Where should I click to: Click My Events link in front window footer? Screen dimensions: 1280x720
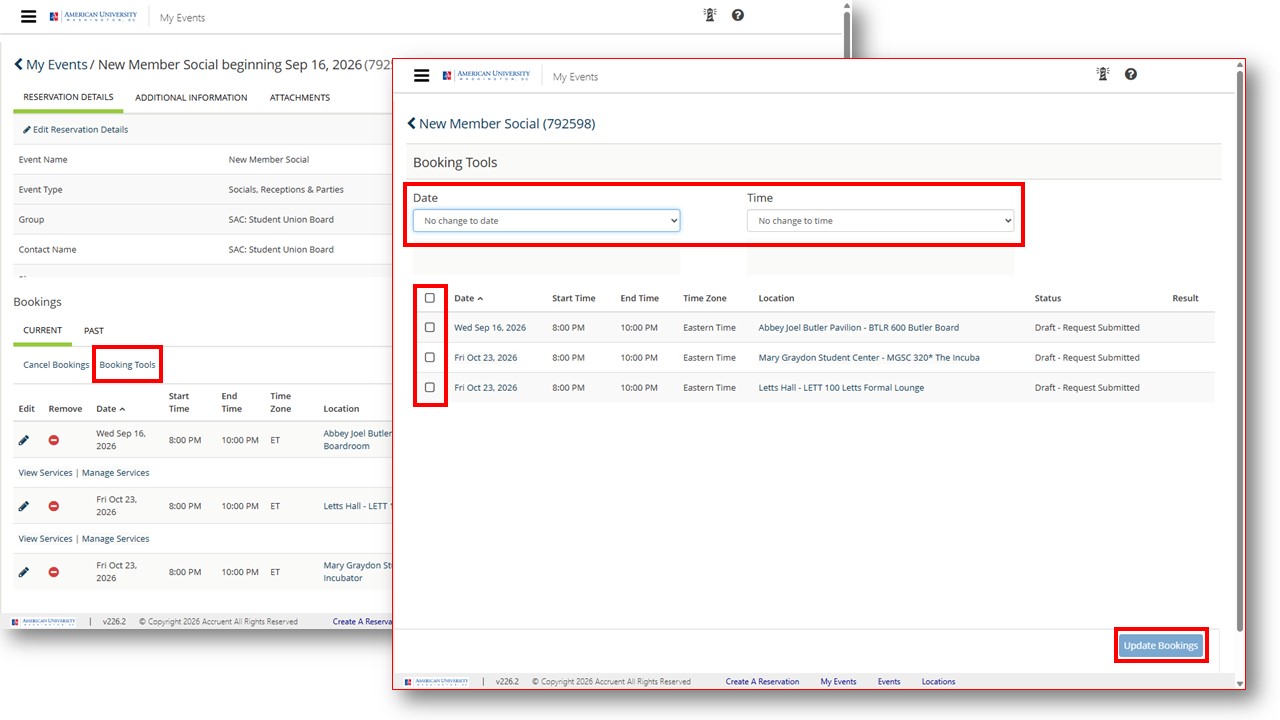point(838,682)
